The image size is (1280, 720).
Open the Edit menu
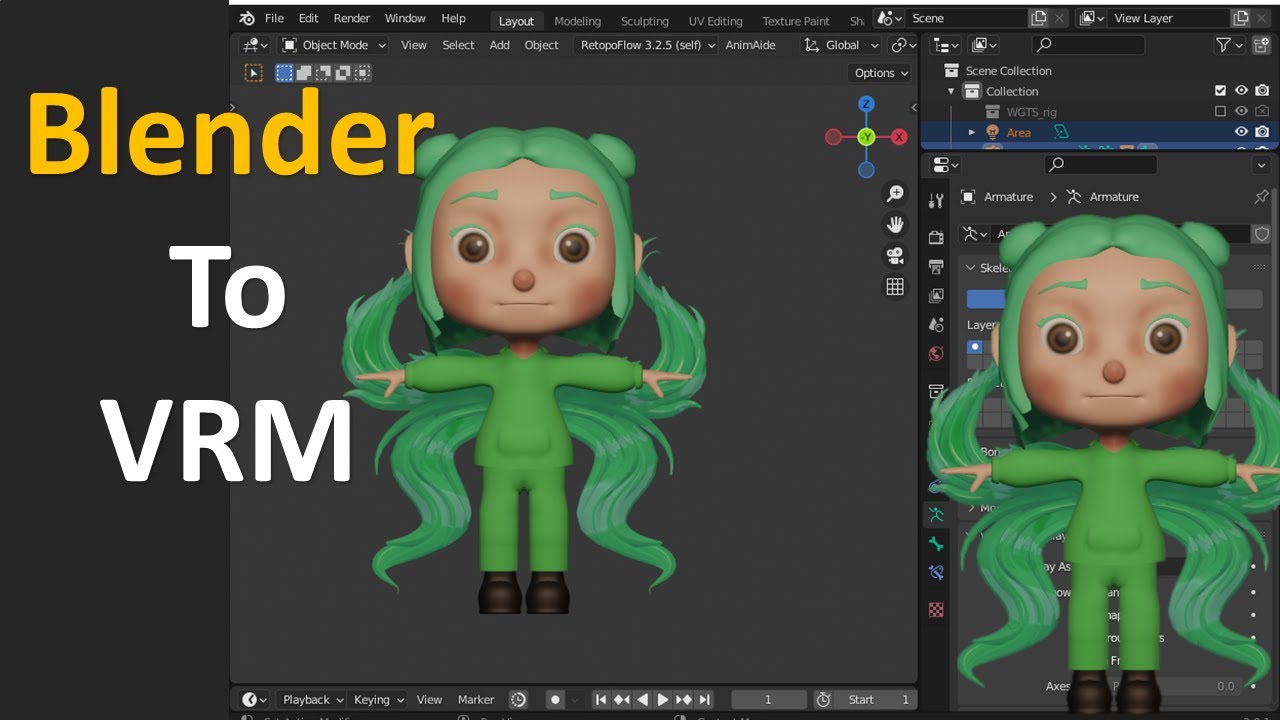tap(308, 18)
